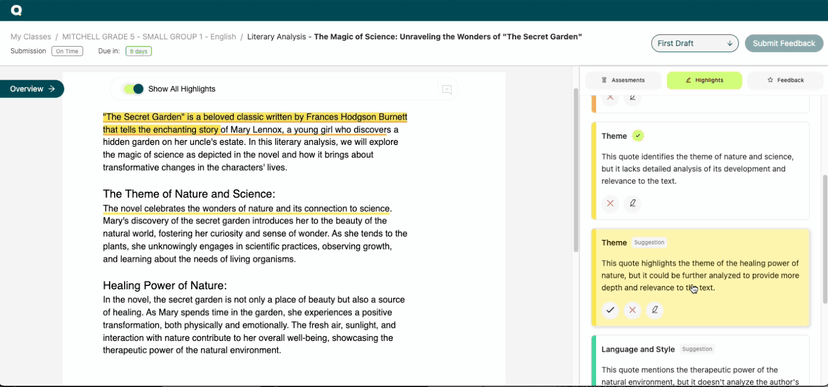Click the essay title in the breadcrumb
The height and width of the screenshot is (387, 828).
(x=448, y=37)
